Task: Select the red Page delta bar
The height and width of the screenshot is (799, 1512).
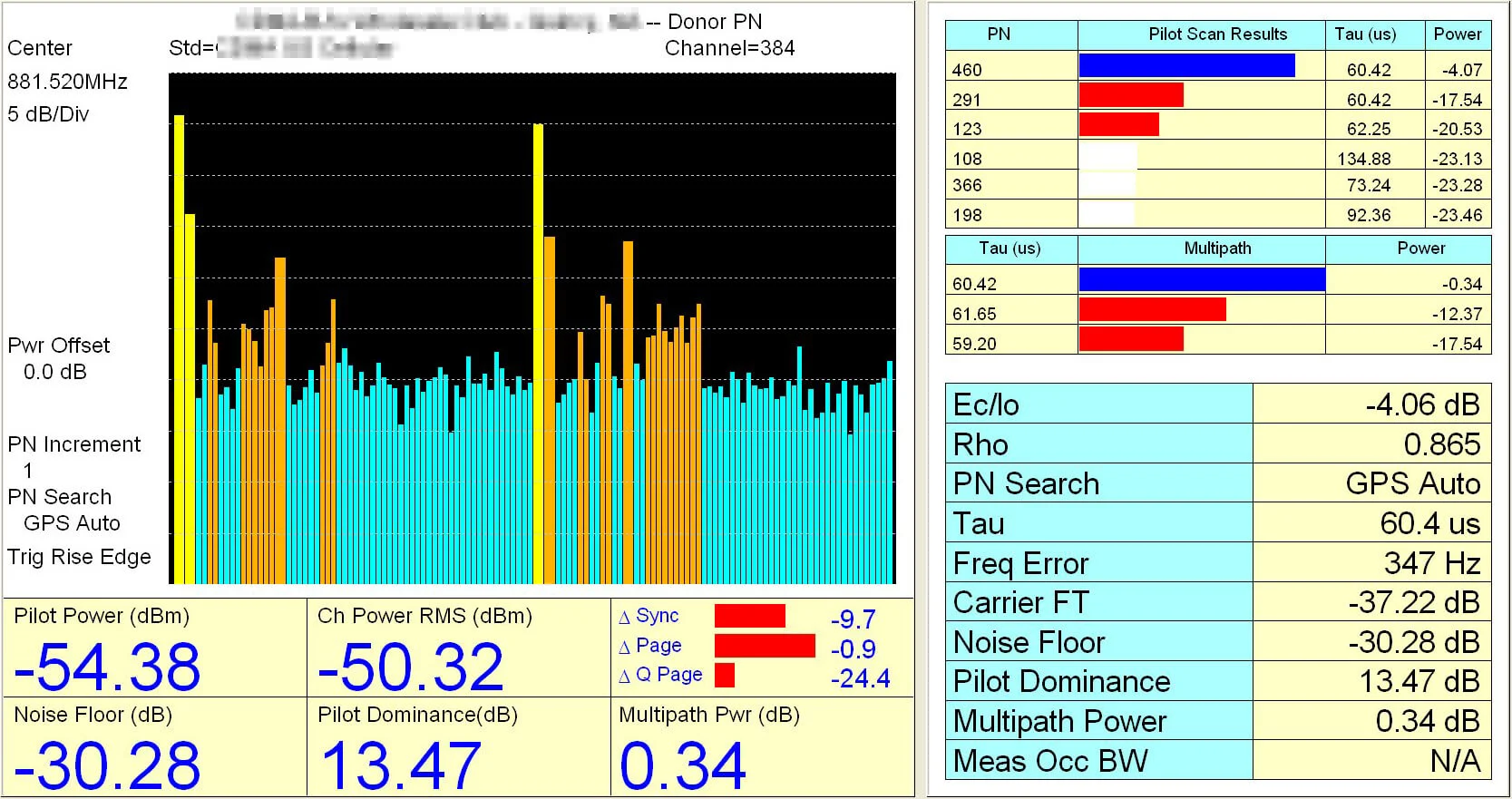Action: pos(765,646)
